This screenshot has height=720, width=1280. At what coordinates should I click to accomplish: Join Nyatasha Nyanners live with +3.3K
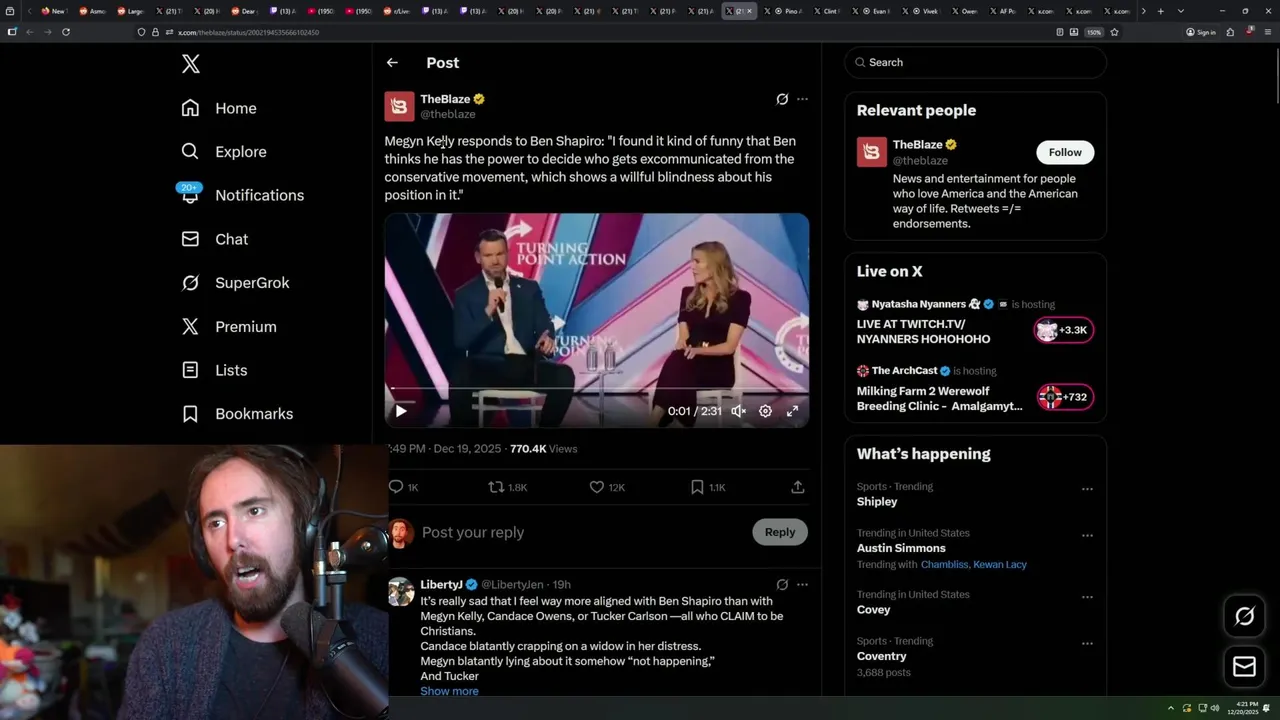1064,330
